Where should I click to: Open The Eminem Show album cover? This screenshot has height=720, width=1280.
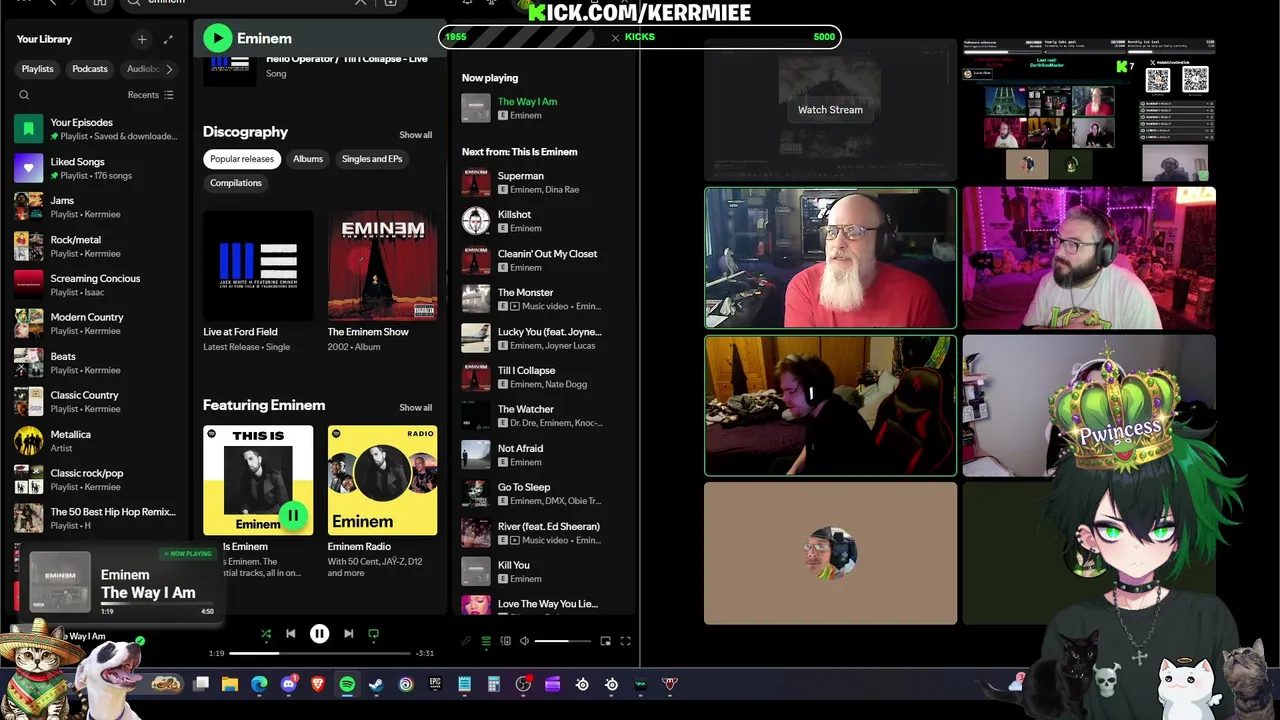[x=383, y=265]
